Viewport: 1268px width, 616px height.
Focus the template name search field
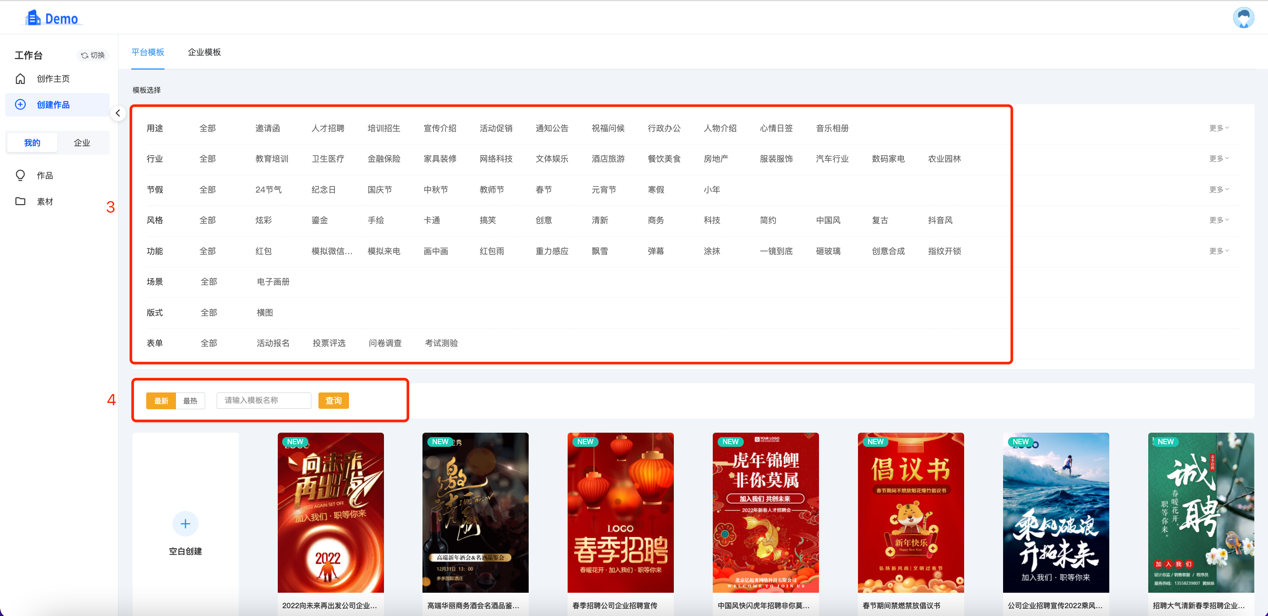click(x=263, y=401)
